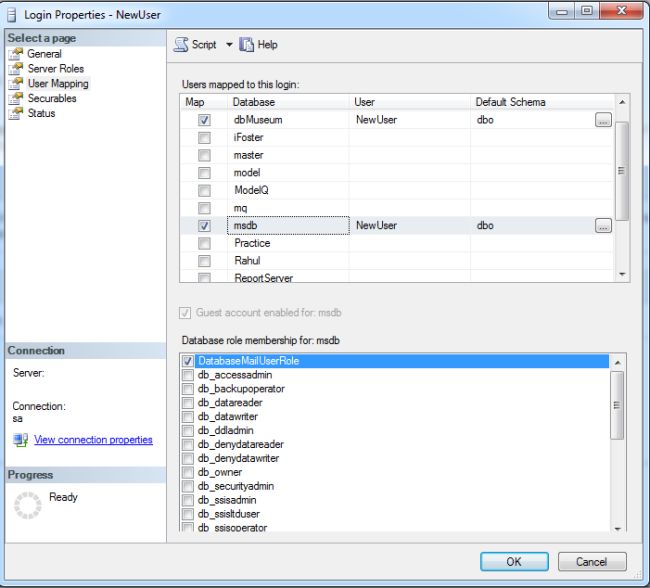
Task: Click the dbo schema cell for dbMuseum
Action: (x=533, y=120)
